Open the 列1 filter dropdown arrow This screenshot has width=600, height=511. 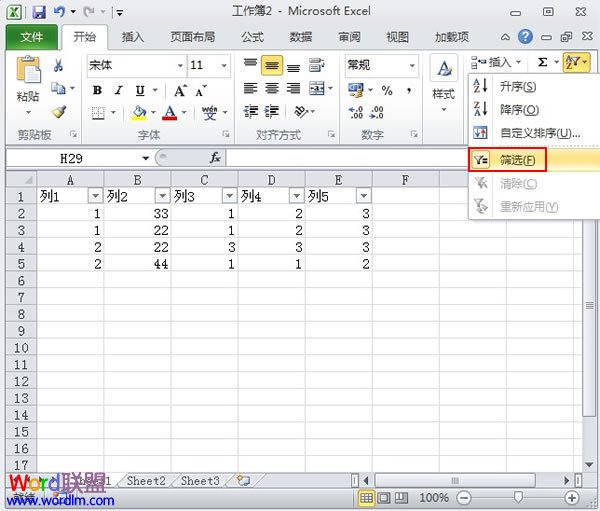click(x=95, y=196)
